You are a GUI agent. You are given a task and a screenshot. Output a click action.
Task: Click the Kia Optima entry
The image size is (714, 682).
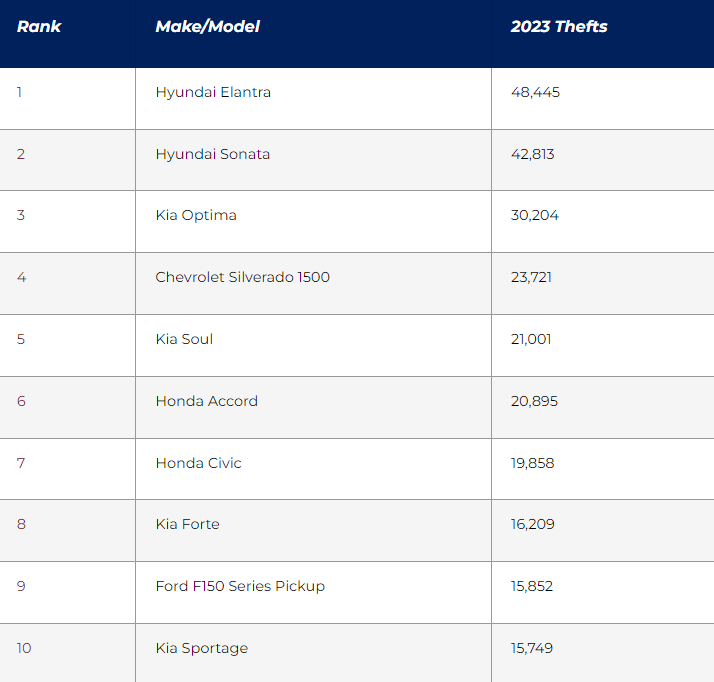196,215
